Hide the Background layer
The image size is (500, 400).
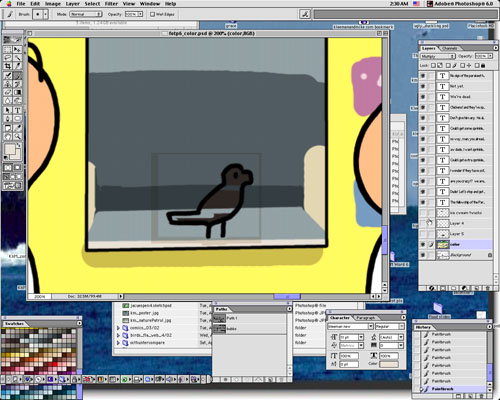pyautogui.click(x=423, y=255)
